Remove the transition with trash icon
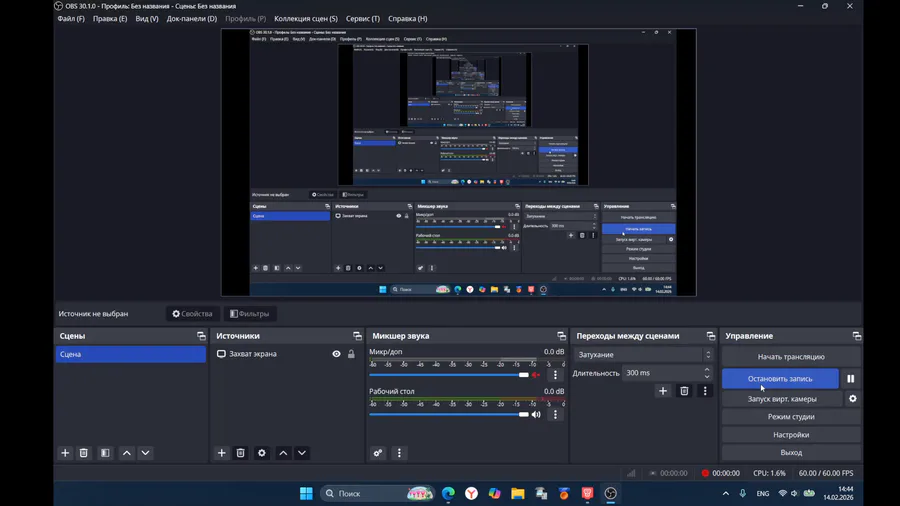This screenshot has width=900, height=506. click(x=684, y=391)
